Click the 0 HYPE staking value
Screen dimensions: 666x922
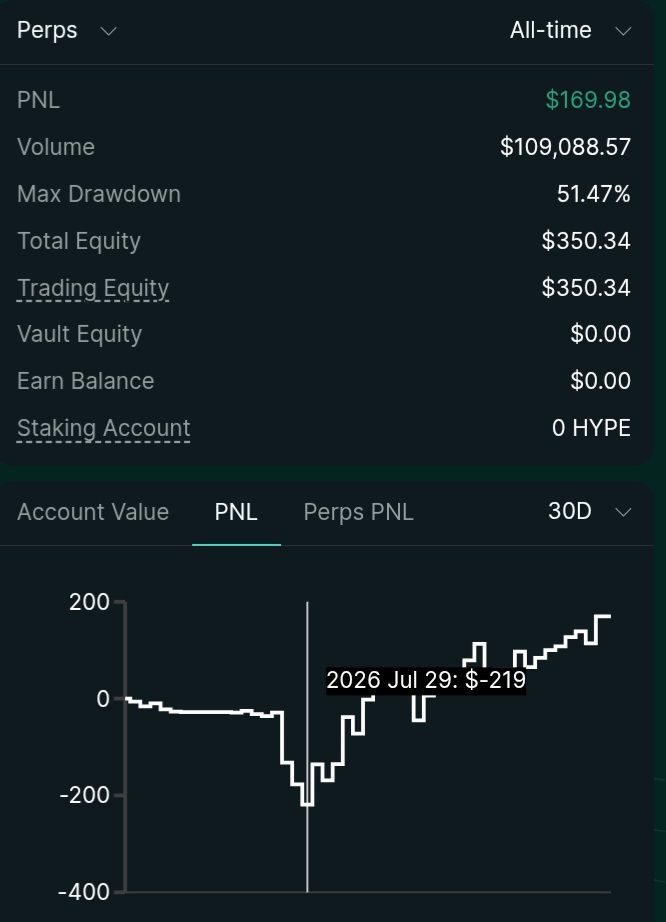[591, 428]
